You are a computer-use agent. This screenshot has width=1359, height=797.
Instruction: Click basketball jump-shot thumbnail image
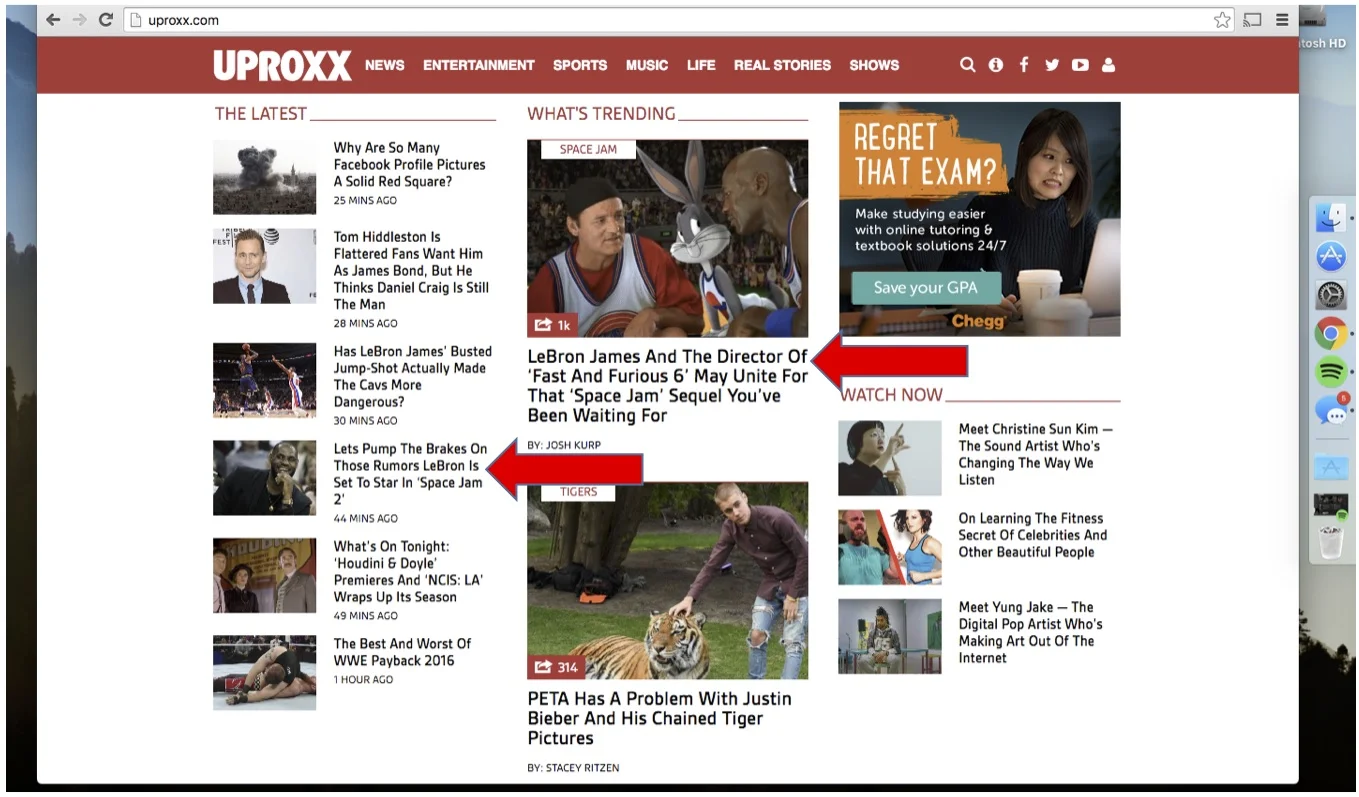(x=265, y=380)
